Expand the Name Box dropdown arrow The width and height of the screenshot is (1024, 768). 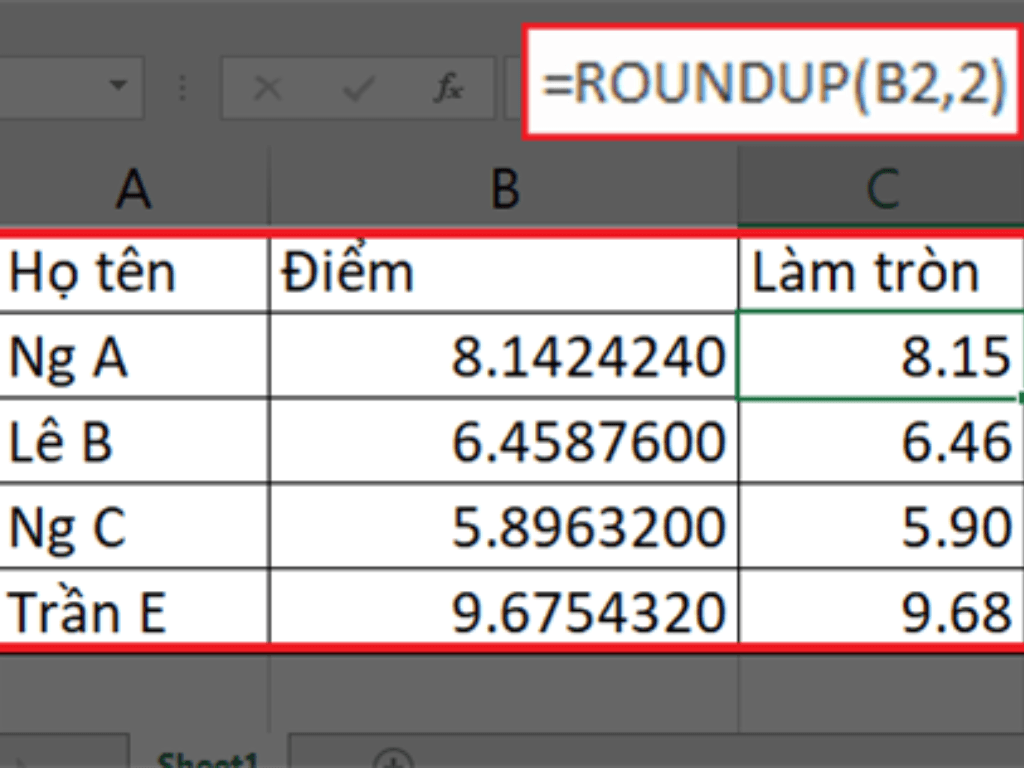(x=119, y=87)
